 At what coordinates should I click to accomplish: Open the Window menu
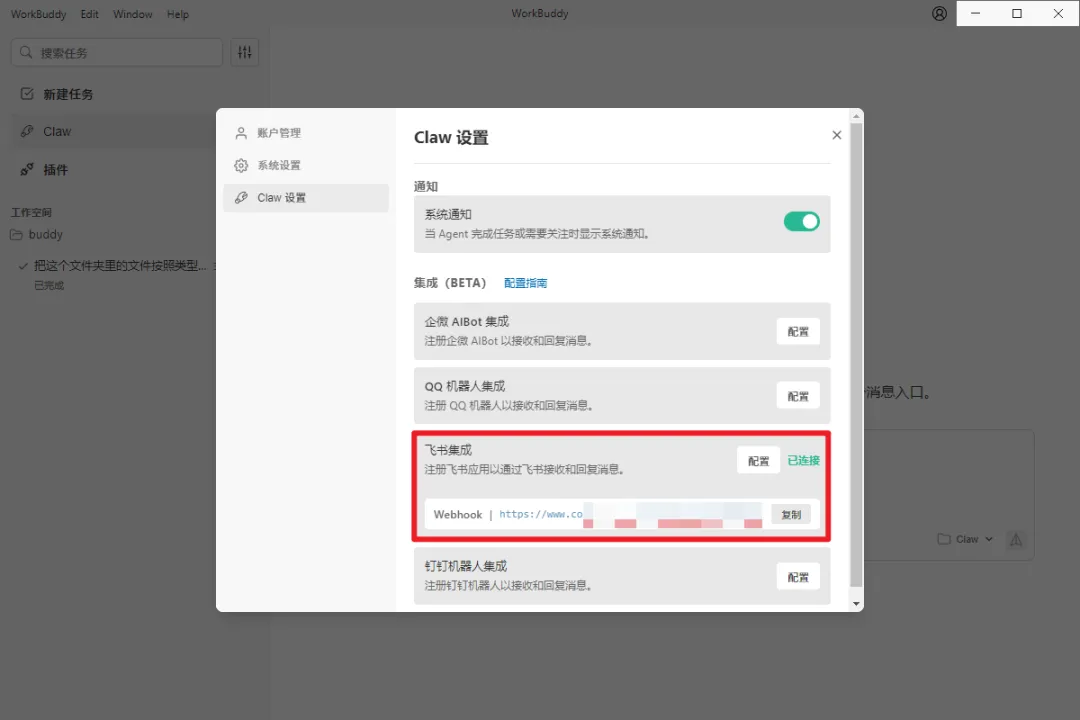[133, 14]
